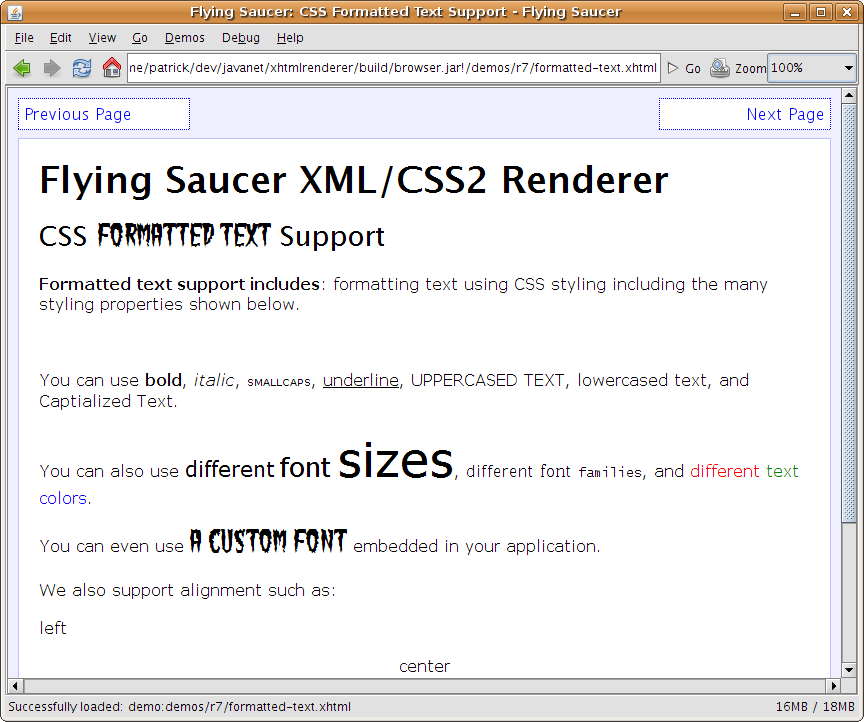The width and height of the screenshot is (864, 722).
Task: Click the centered word 'center'
Action: tap(424, 666)
